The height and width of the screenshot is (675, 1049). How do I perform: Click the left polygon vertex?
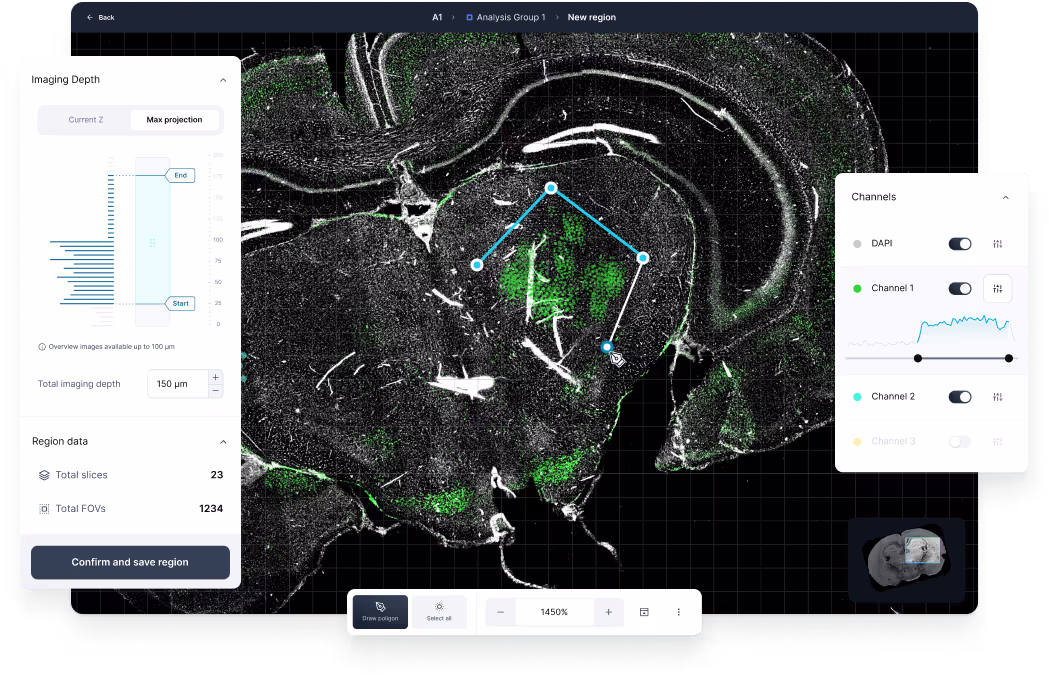click(x=477, y=266)
